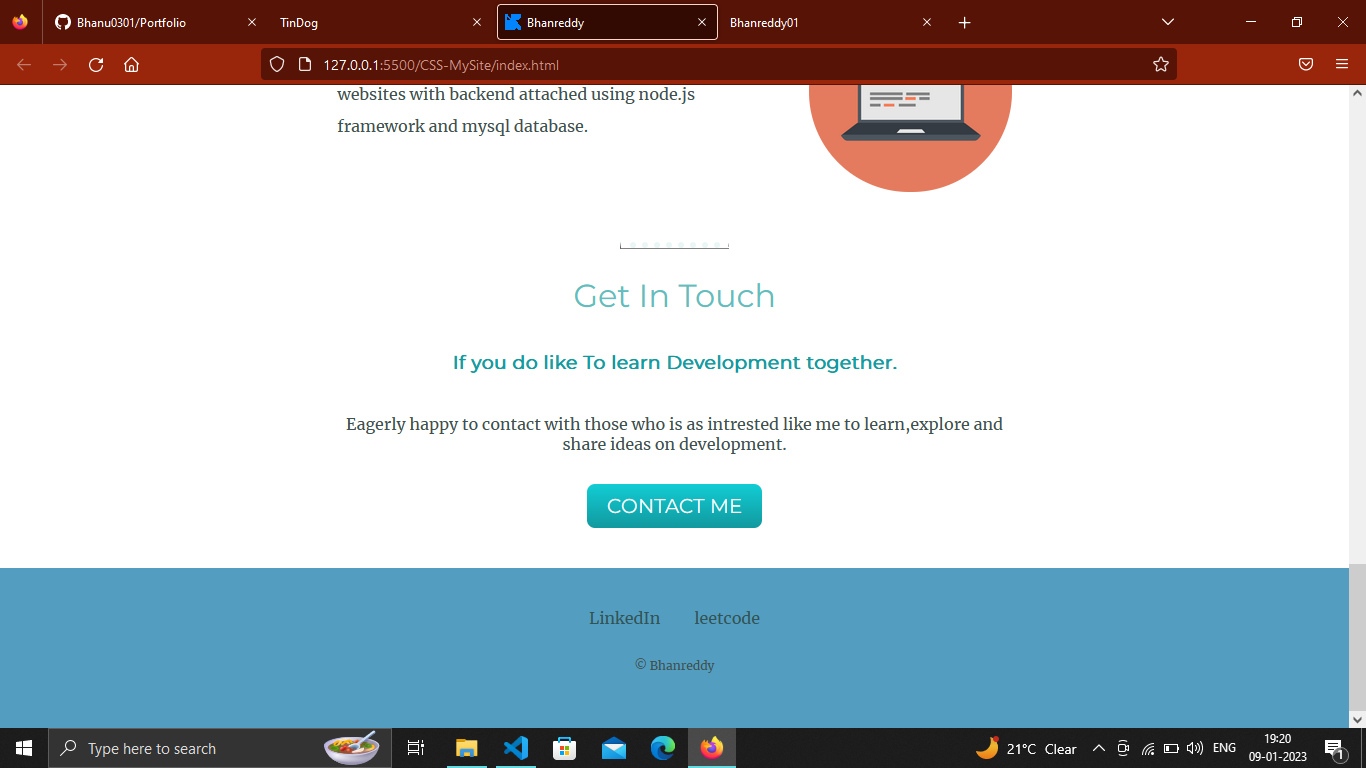The height and width of the screenshot is (768, 1366).
Task: Switch to the Bhanreddy01 tab
Action: 800,21
